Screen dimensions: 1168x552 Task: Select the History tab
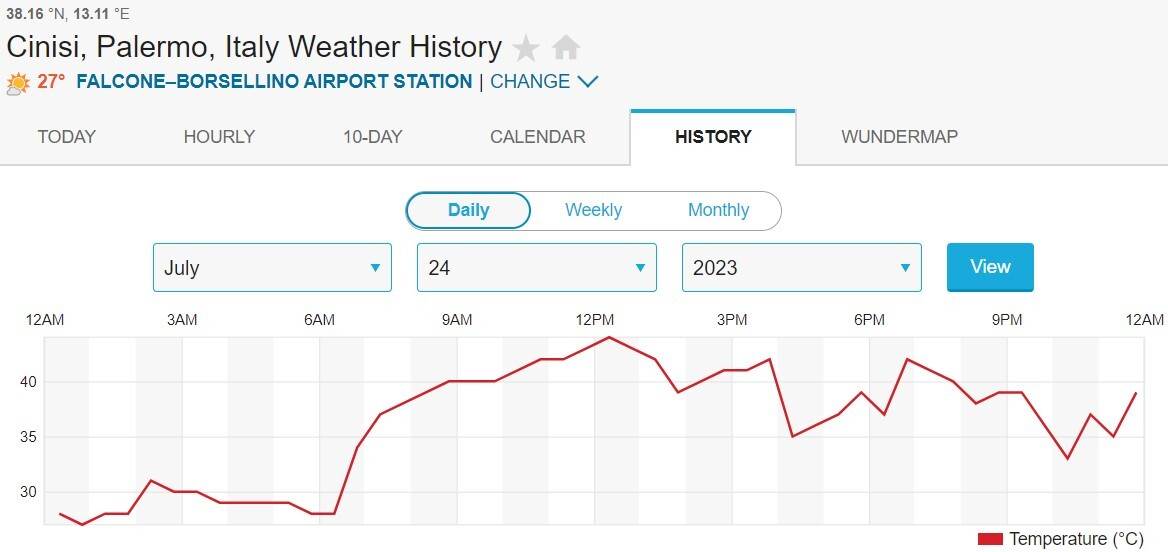[713, 137]
